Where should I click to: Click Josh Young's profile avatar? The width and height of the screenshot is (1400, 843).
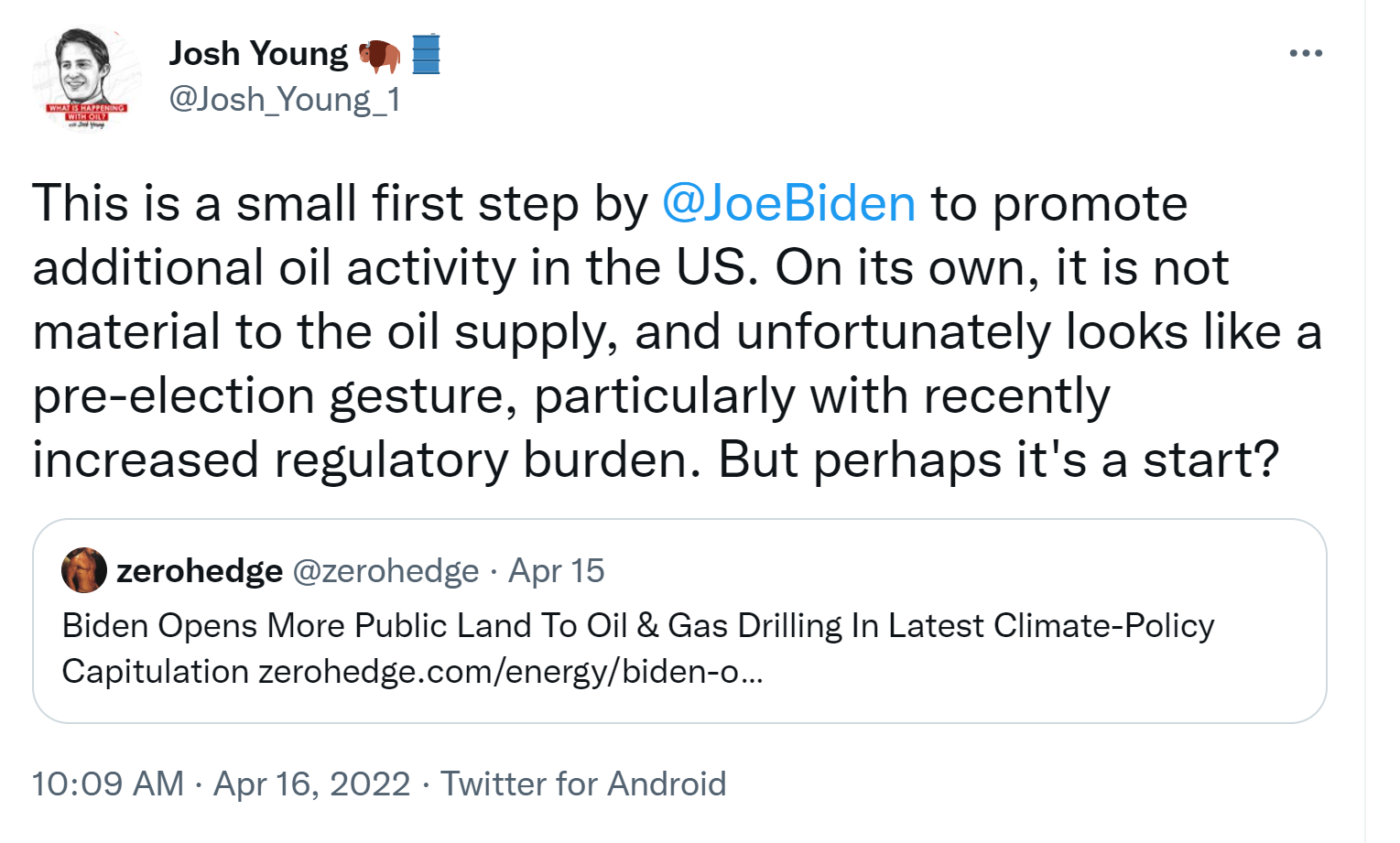(x=84, y=79)
